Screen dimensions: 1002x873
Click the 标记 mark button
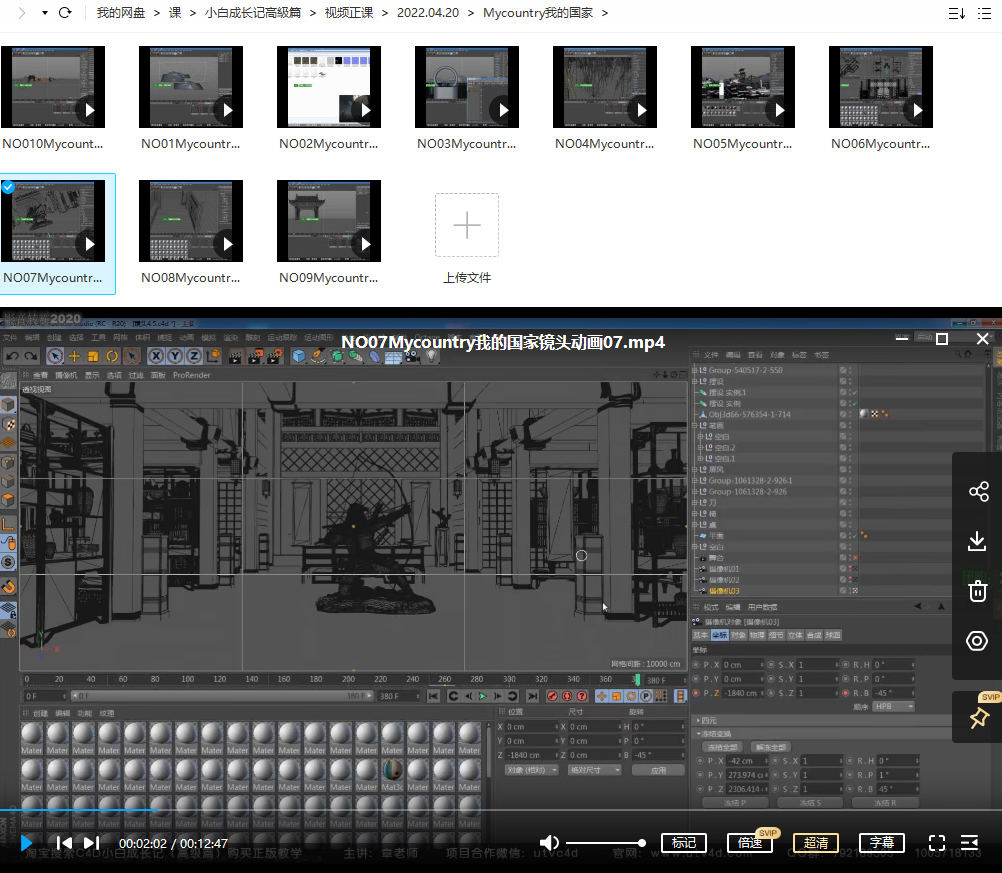point(684,843)
